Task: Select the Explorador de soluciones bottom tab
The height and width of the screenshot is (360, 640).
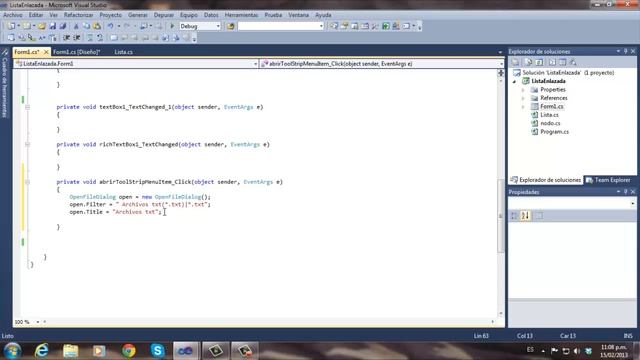Action: pyautogui.click(x=546, y=180)
